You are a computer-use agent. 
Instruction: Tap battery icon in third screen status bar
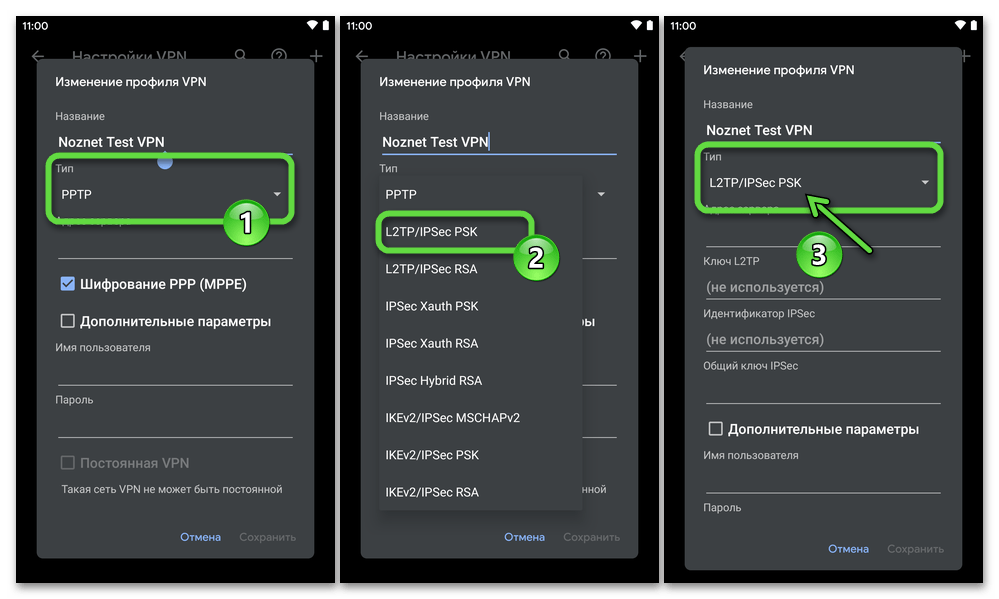974,25
